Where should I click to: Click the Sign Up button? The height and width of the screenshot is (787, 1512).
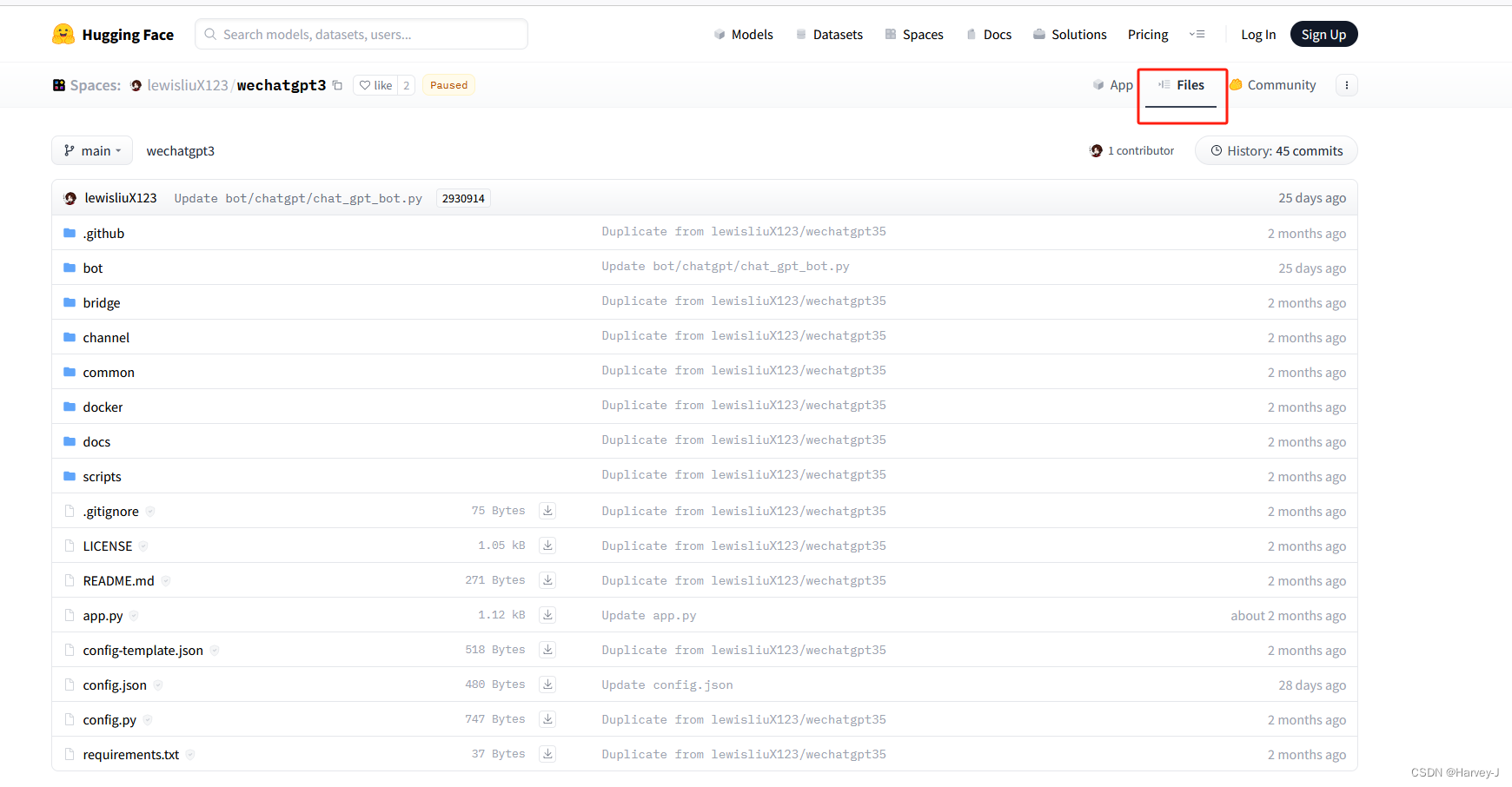click(1323, 34)
